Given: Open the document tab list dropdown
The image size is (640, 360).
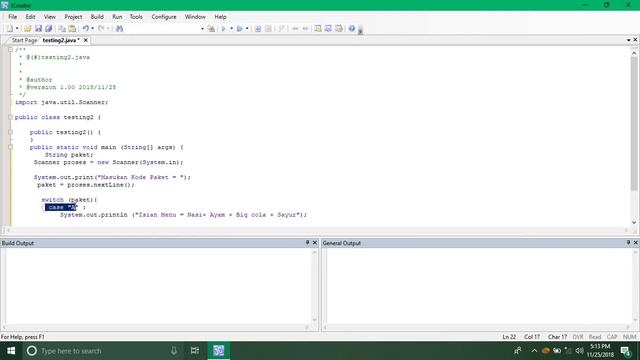Looking at the screenshot, I should [629, 40].
